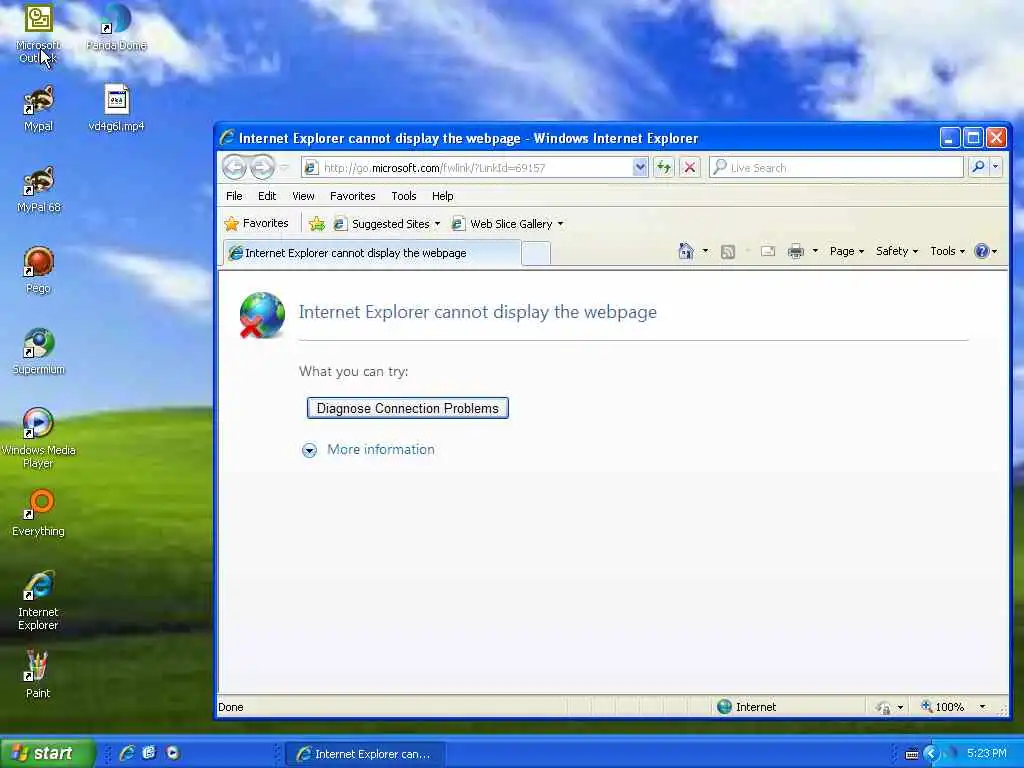Click the Help question mark icon
This screenshot has height=768, width=1024.
coord(981,251)
